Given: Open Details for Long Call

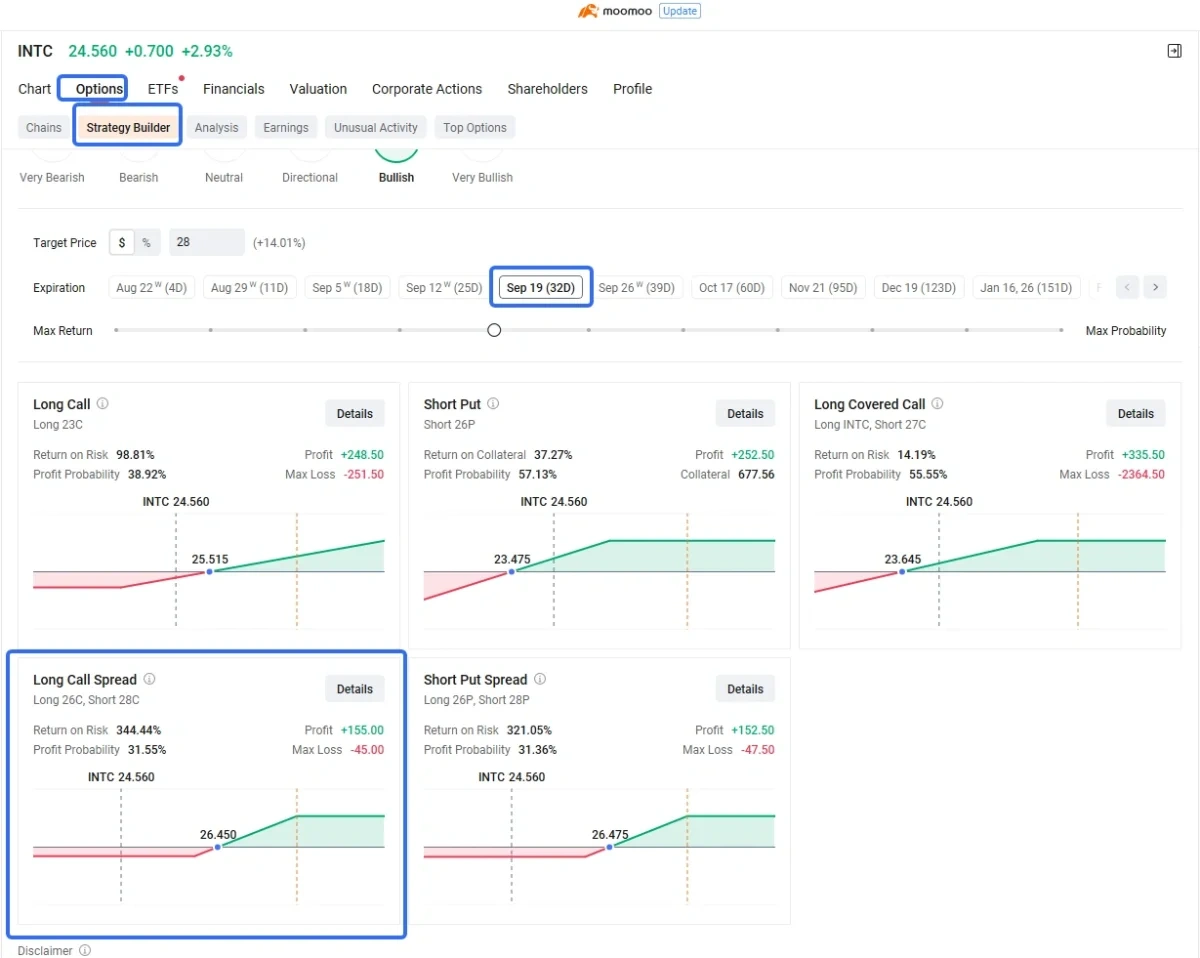Looking at the screenshot, I should click(355, 414).
